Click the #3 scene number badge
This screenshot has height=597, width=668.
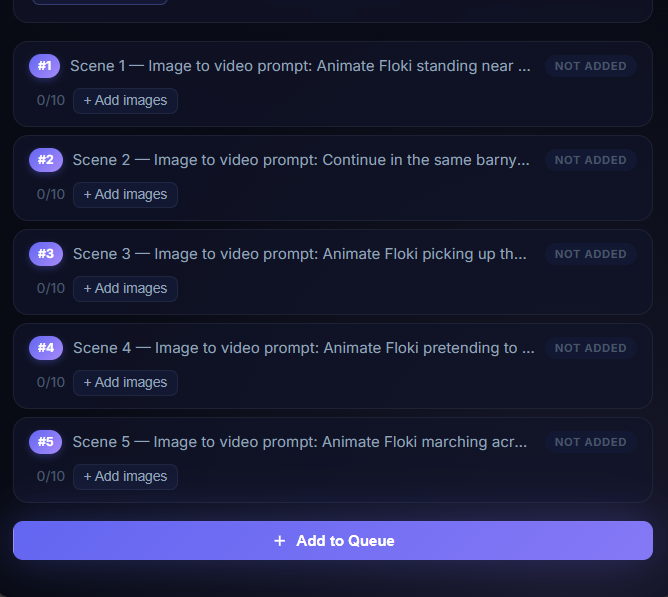(45, 254)
